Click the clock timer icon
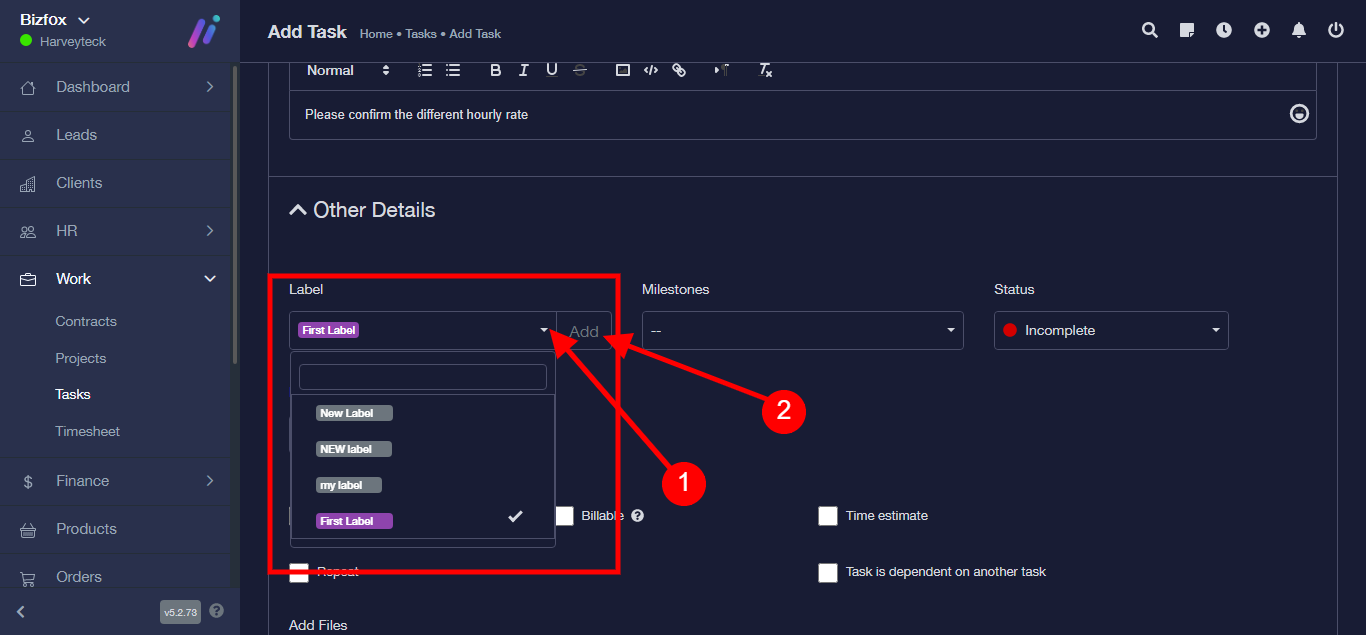This screenshot has width=1366, height=635. coord(1224,30)
